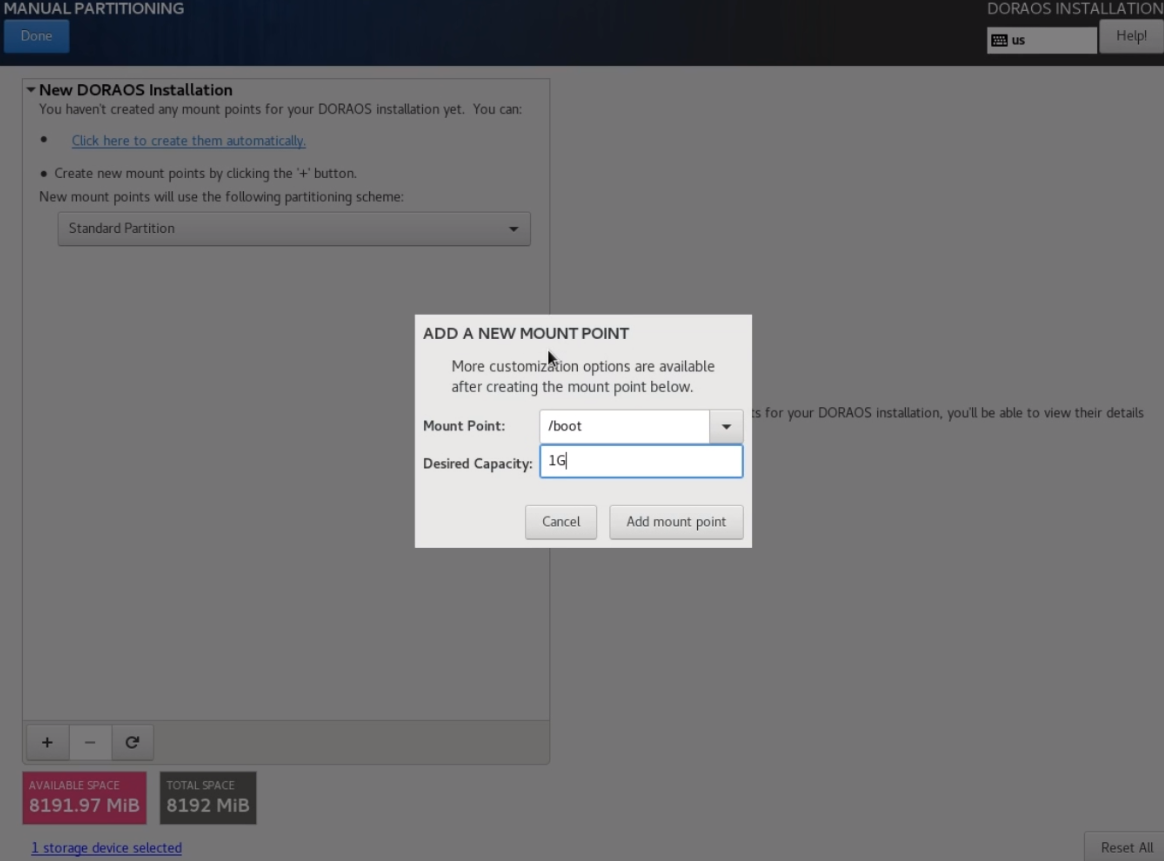Click the Available Space indicator box
Image resolution: width=1164 pixels, height=861 pixels.
[x=84, y=798]
